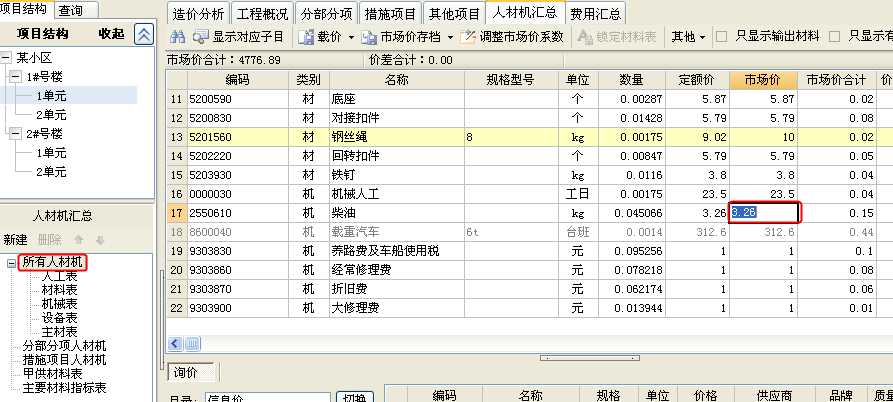Image resolution: width=893 pixels, height=402 pixels.
Task: Select 1单元 under 1#号楼
Action: [51, 96]
